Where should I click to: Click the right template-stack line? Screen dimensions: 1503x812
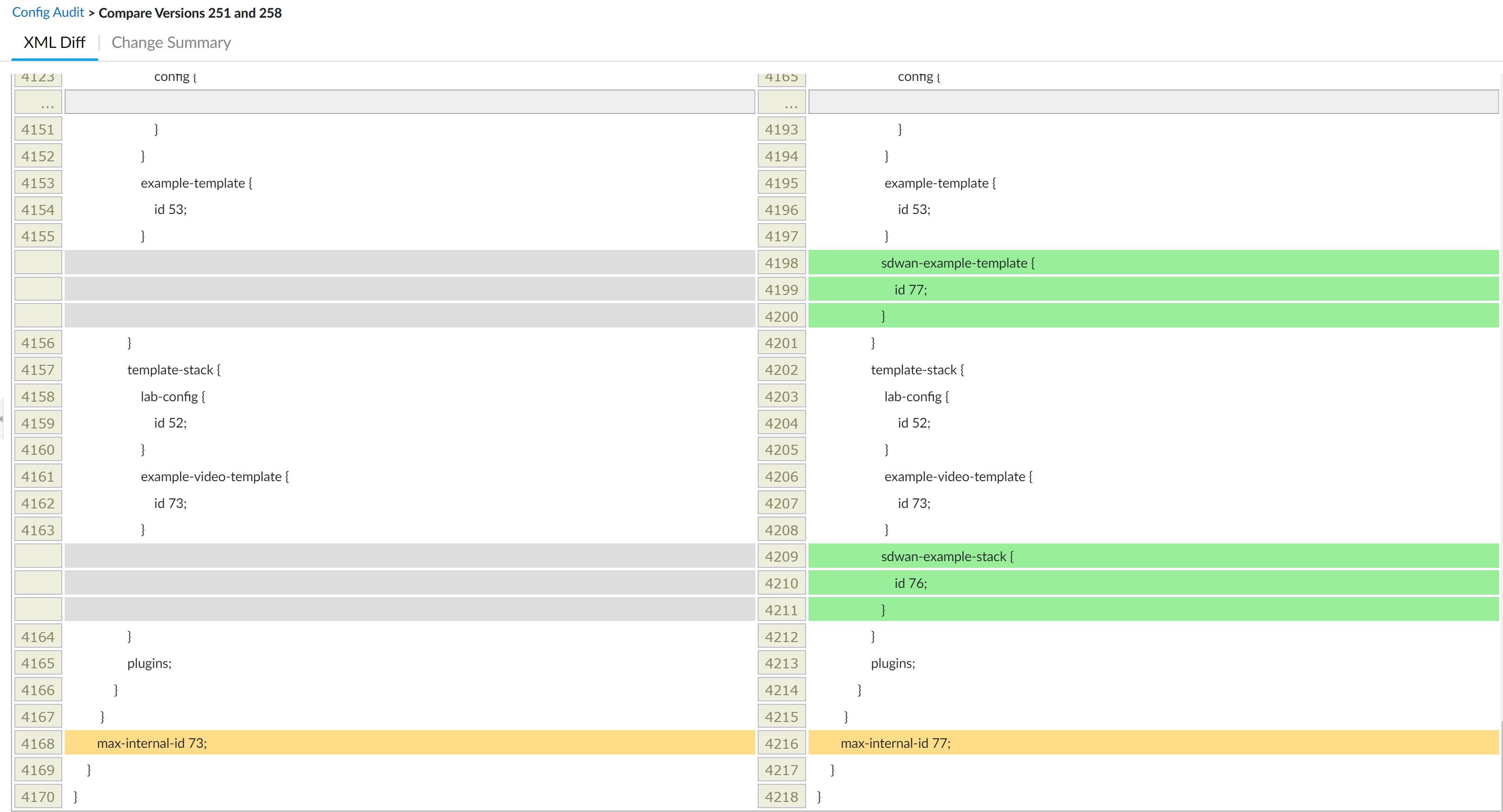click(x=917, y=370)
